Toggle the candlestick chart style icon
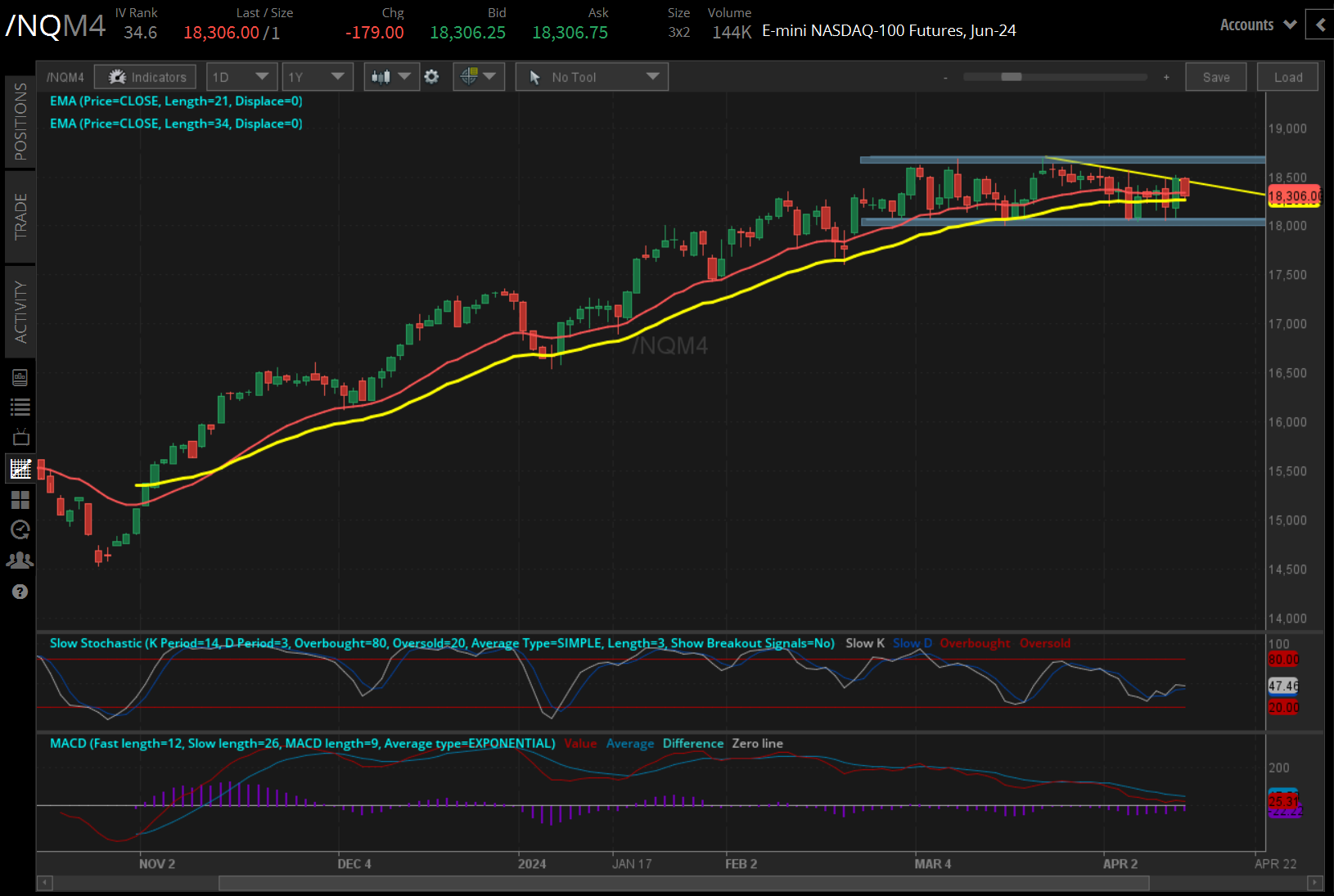 (384, 76)
